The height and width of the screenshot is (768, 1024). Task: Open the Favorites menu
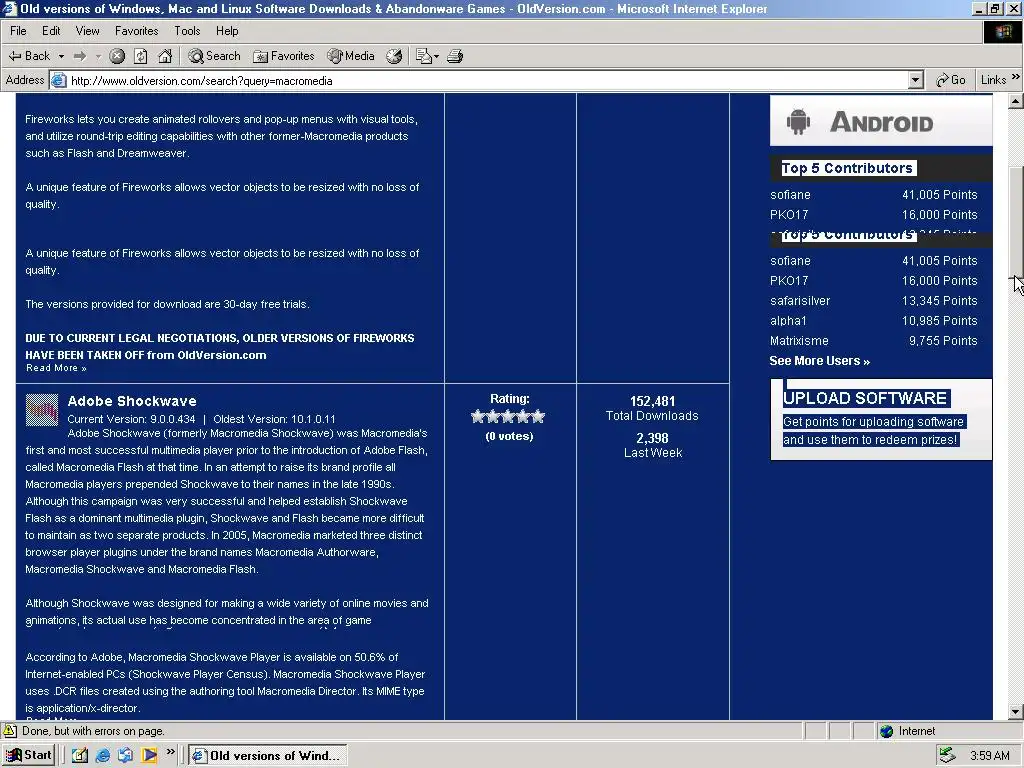tap(136, 31)
